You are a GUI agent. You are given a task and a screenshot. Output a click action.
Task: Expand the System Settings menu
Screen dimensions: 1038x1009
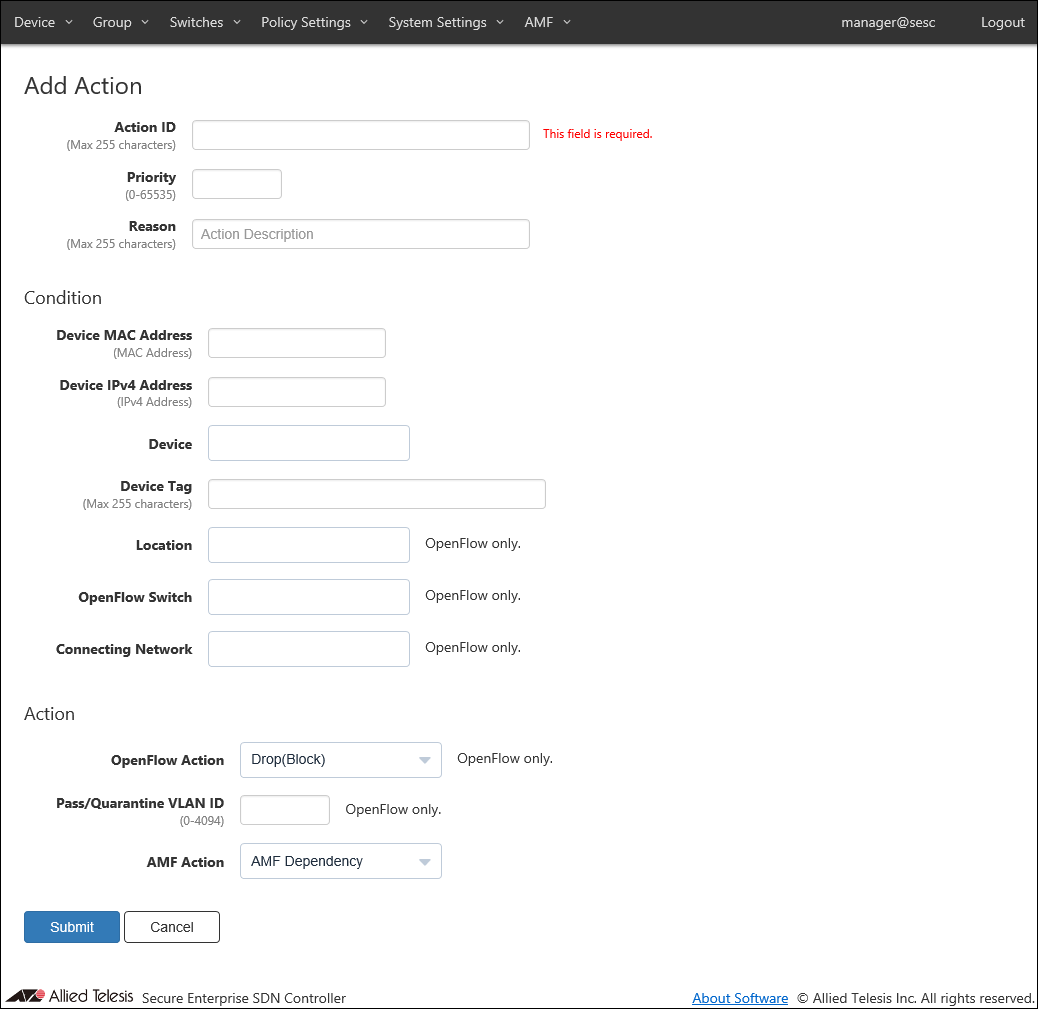[446, 22]
